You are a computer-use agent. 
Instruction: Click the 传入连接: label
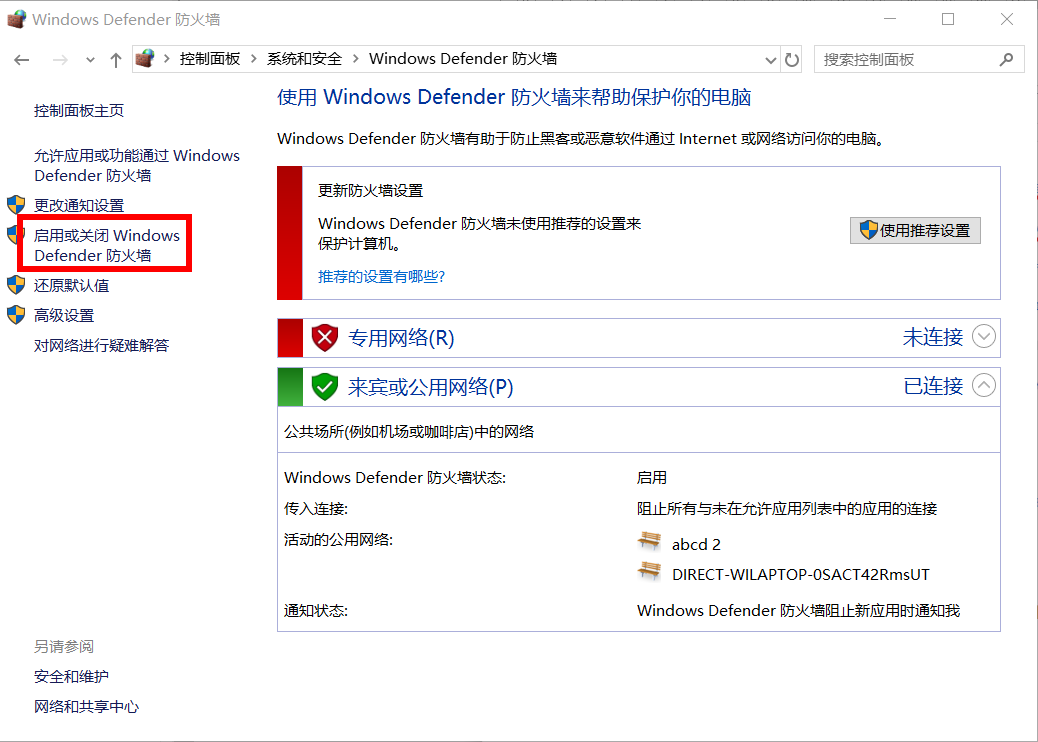click(x=316, y=509)
